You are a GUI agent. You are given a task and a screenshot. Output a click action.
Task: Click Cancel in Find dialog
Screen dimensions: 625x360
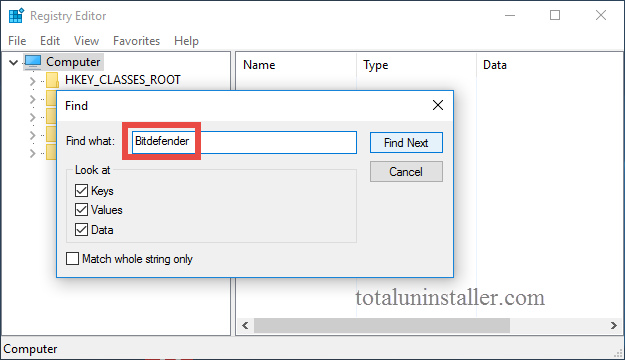(406, 172)
